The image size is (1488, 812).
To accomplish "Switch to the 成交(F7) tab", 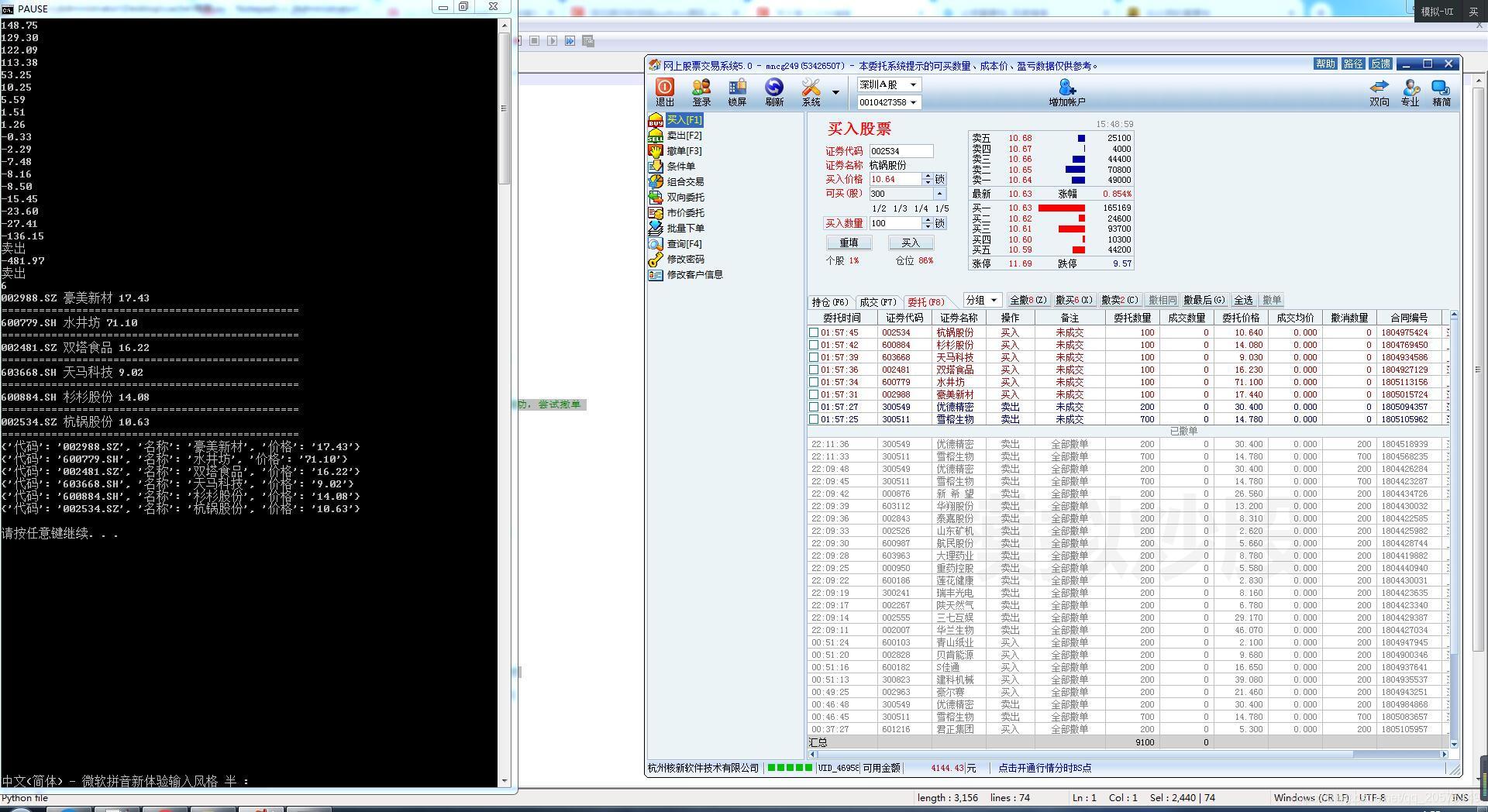I will [x=878, y=301].
